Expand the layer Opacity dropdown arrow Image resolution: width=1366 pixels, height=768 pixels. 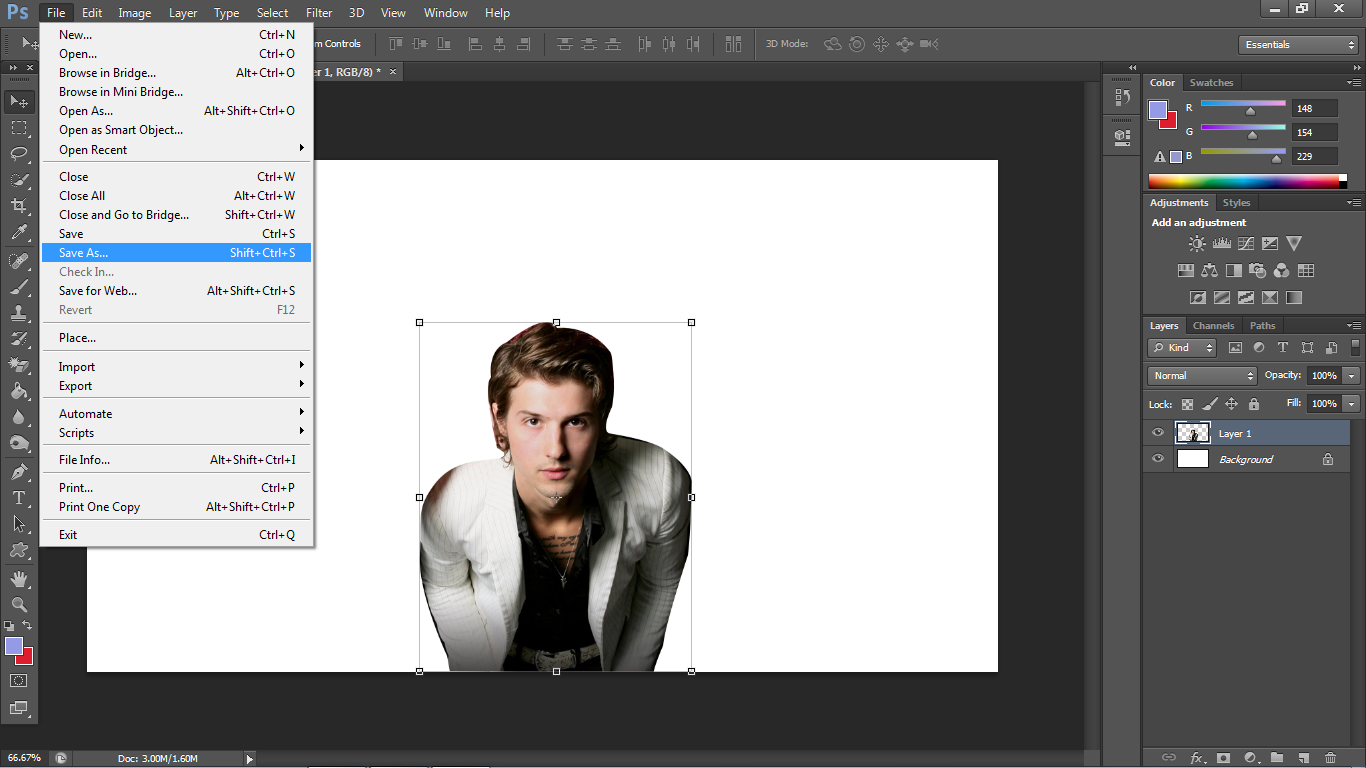pos(1352,376)
